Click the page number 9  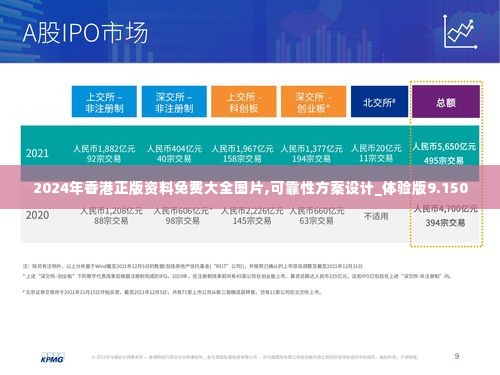457,356
